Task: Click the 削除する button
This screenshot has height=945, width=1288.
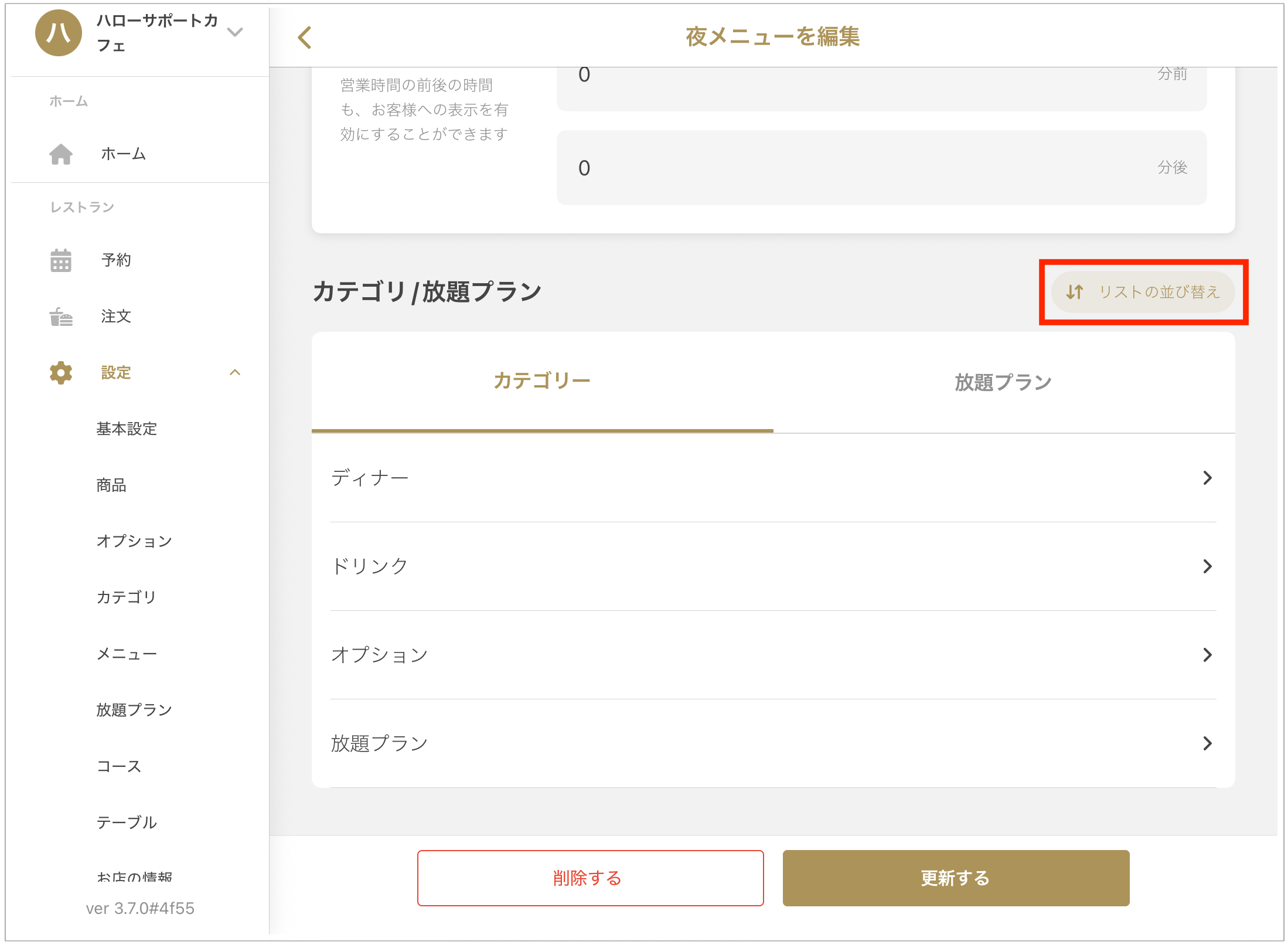Action: (x=590, y=878)
